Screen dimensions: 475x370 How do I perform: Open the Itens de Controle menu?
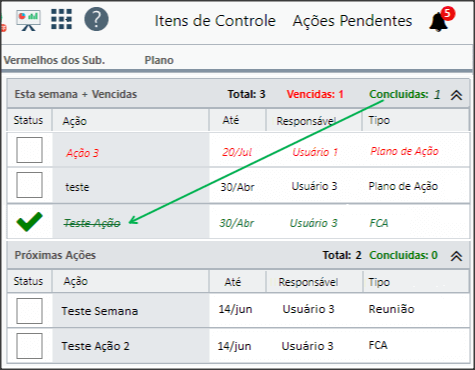point(215,21)
